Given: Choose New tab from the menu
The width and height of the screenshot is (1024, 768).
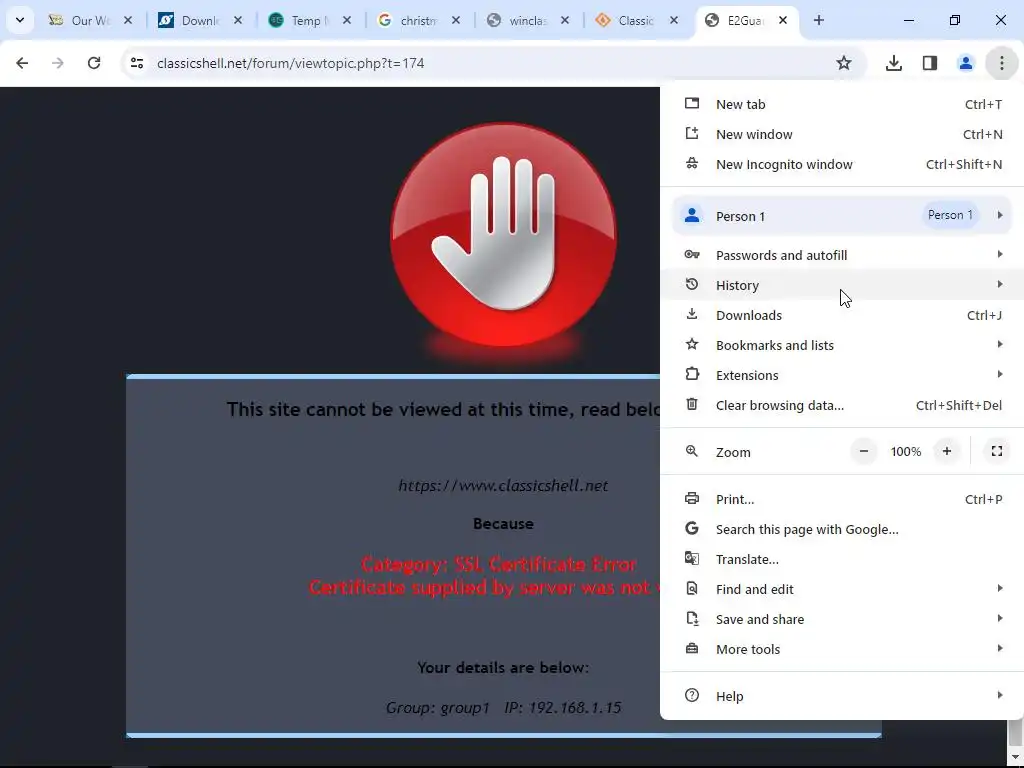Looking at the screenshot, I should tap(842, 104).
